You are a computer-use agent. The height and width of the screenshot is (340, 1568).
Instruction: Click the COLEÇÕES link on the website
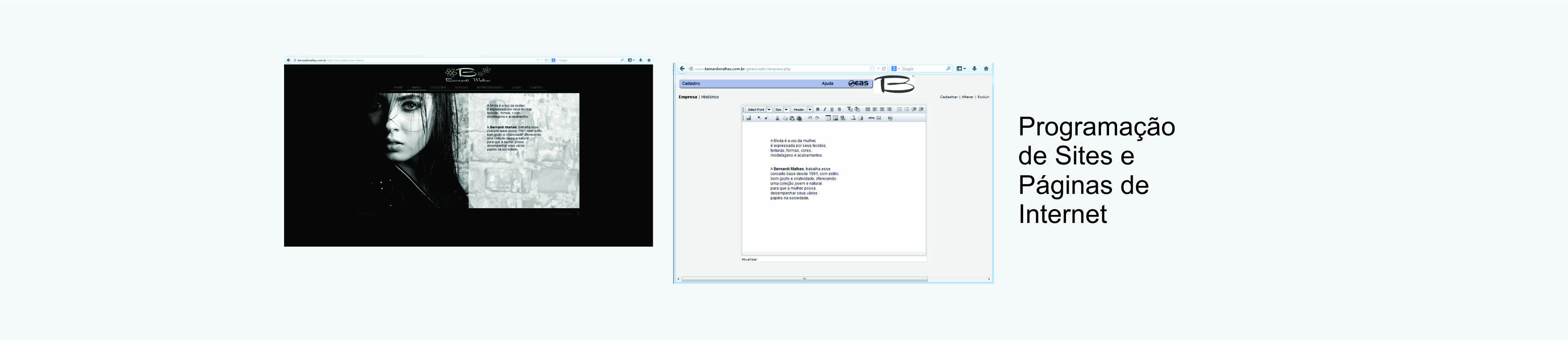438,88
